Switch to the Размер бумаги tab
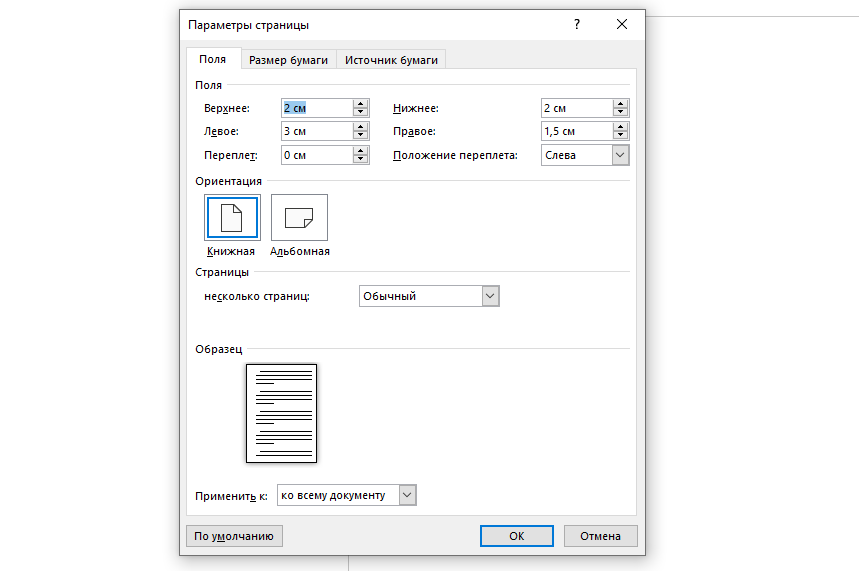The height and width of the screenshot is (571, 859). [x=288, y=60]
